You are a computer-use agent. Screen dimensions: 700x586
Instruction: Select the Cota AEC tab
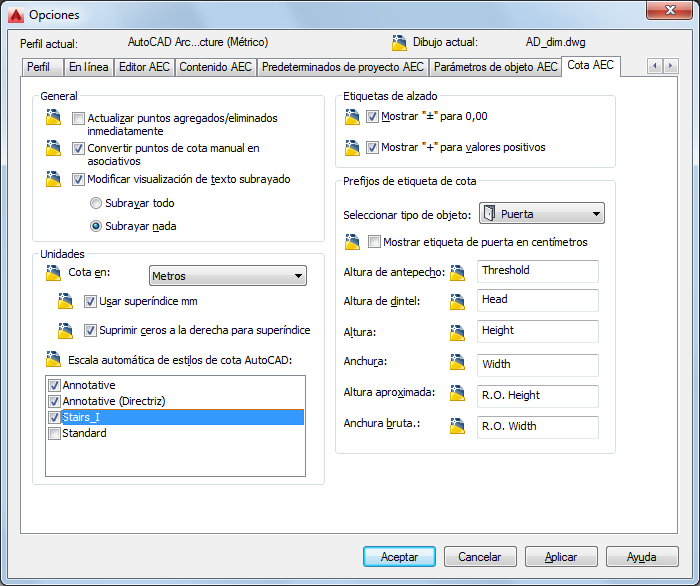coord(591,66)
